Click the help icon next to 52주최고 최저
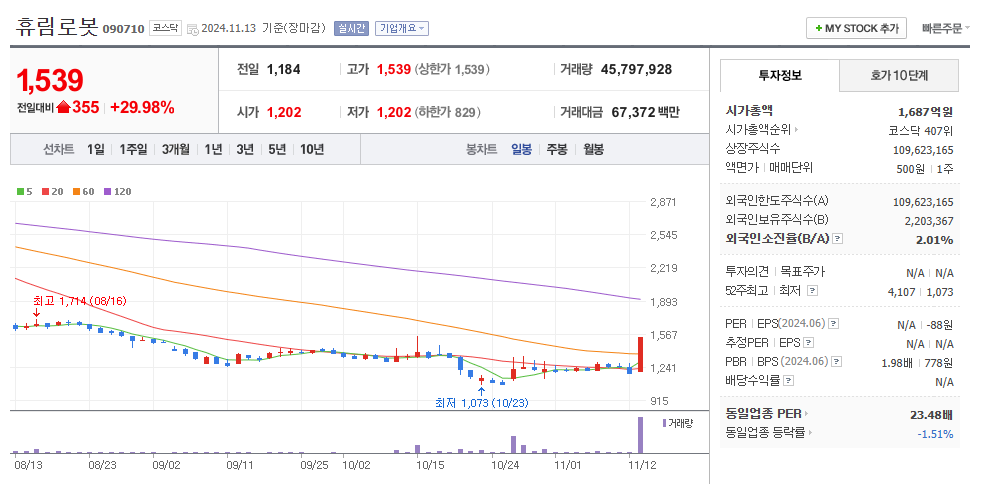This screenshot has height=484, width=986. point(812,291)
